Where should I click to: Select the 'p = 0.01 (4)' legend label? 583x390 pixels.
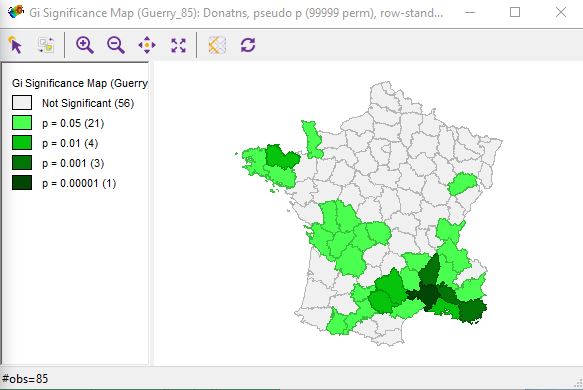tap(70, 143)
